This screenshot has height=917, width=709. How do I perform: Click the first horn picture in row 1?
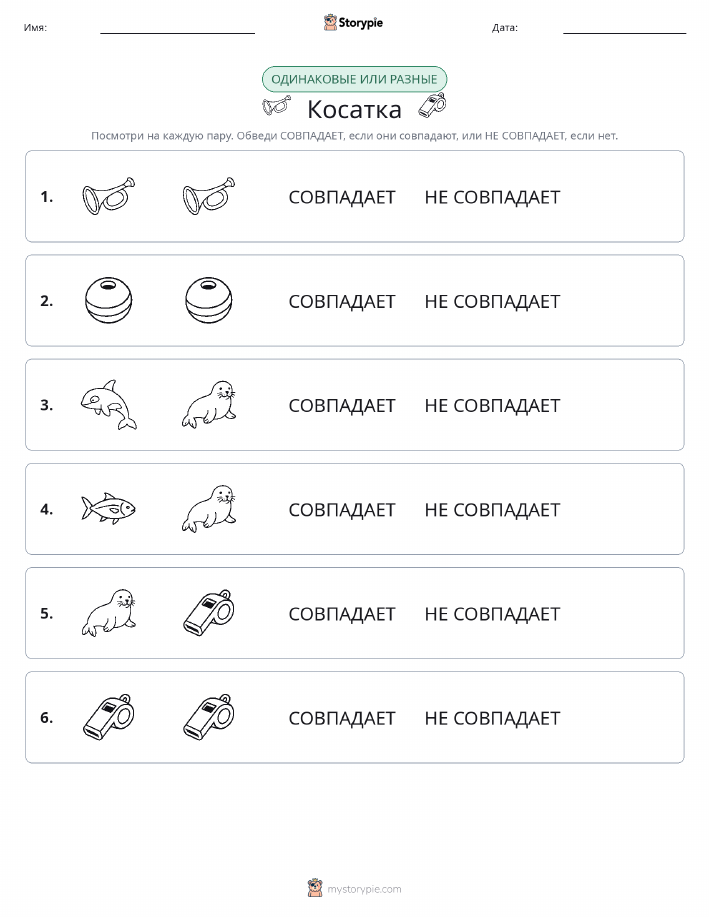click(x=109, y=195)
